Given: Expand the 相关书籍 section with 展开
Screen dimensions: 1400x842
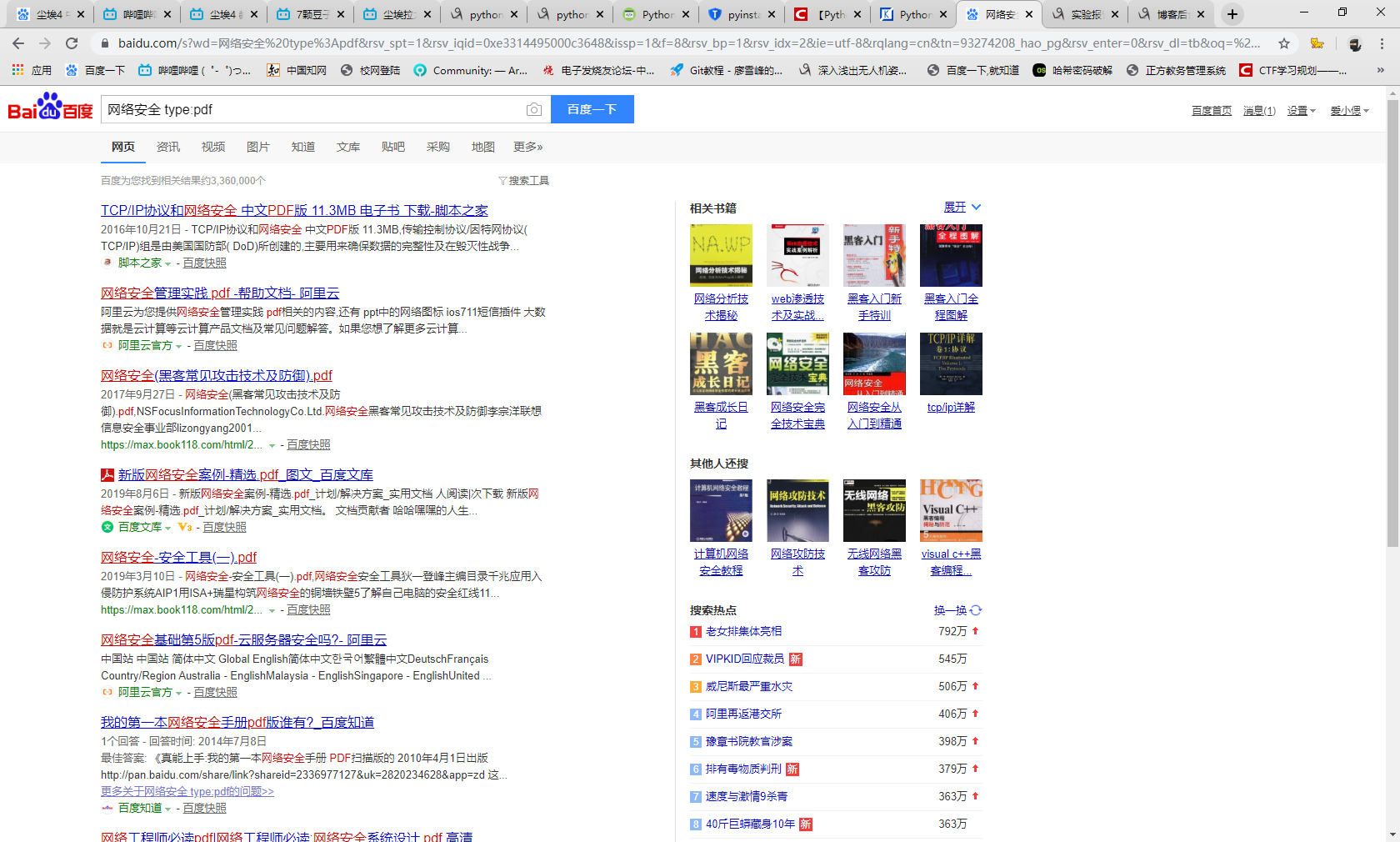Looking at the screenshot, I should coord(962,207).
